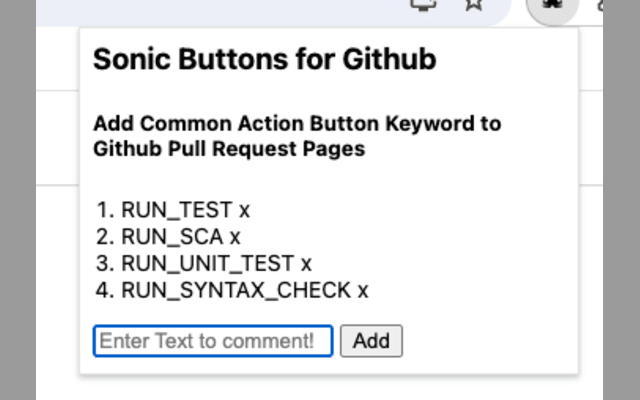This screenshot has height=400, width=640.
Task: Click the install app monitor icon
Action: tap(424, 4)
